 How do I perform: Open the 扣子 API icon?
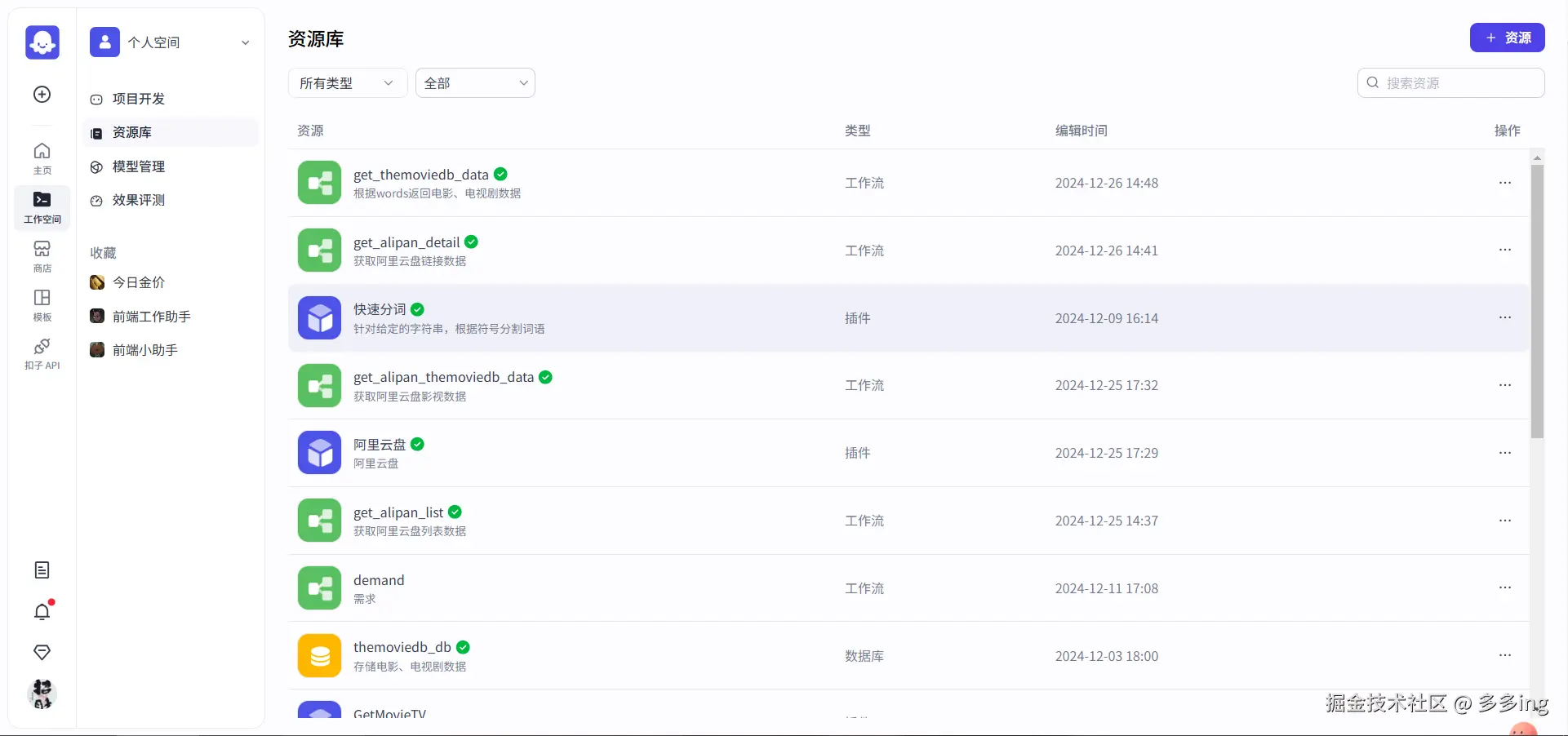(42, 353)
